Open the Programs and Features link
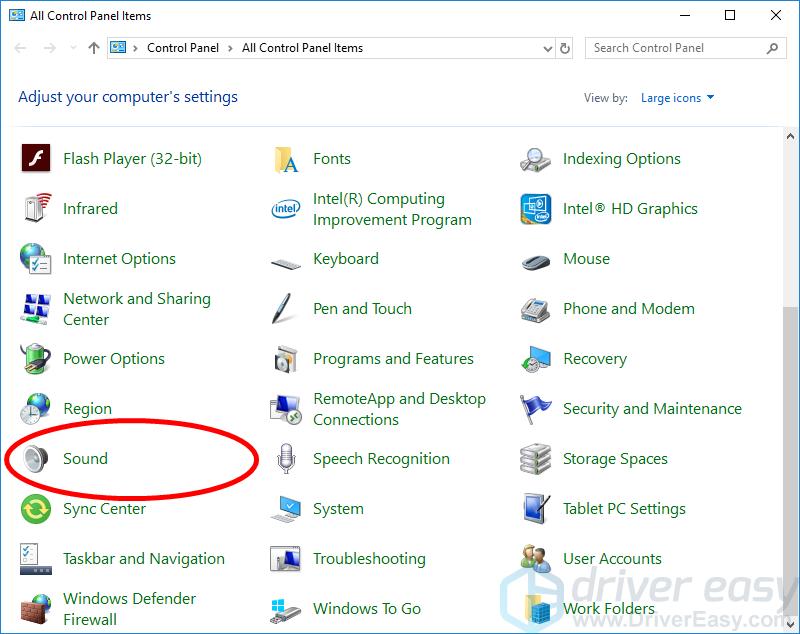 click(393, 359)
